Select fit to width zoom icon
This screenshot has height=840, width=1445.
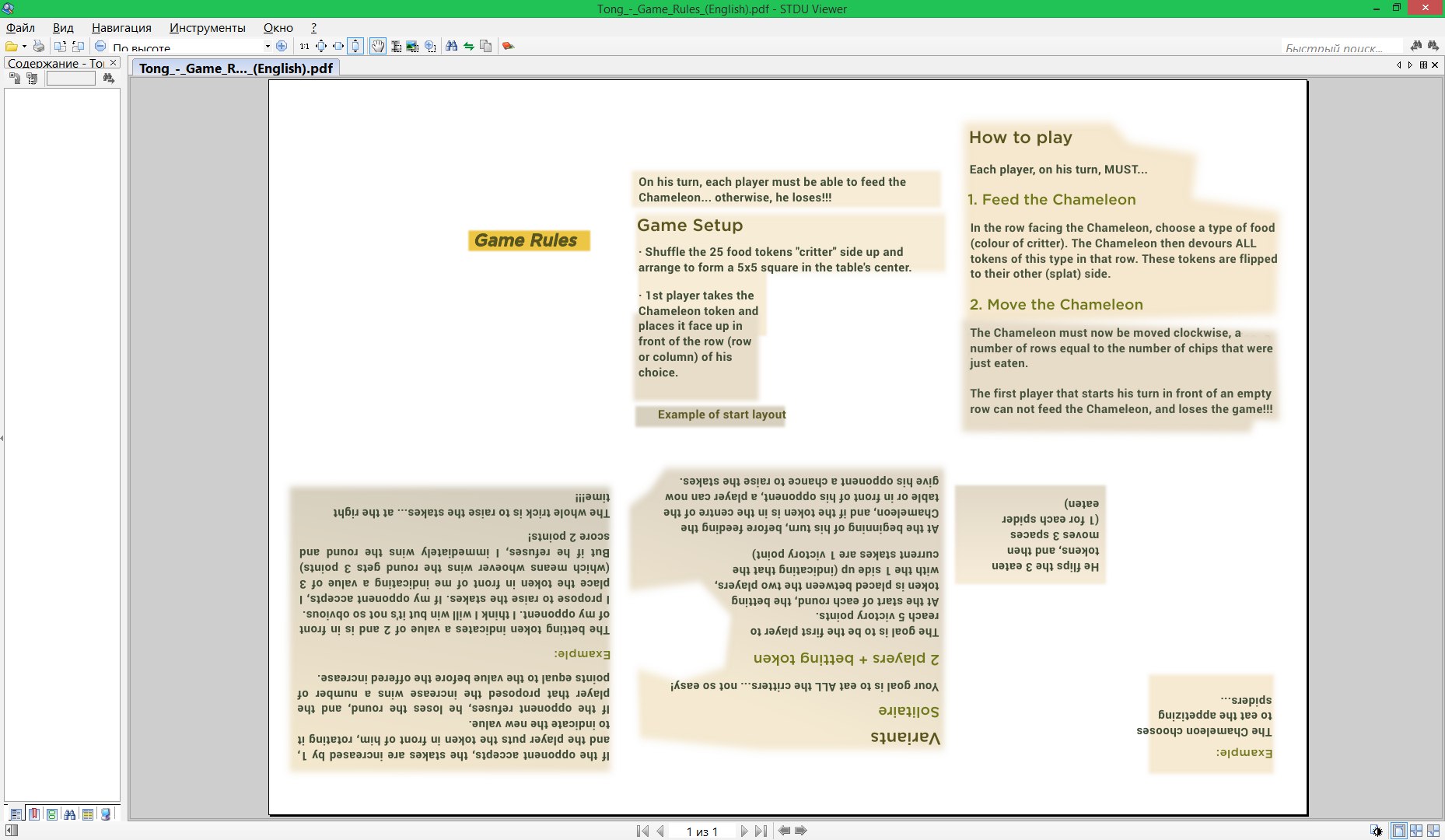point(338,47)
